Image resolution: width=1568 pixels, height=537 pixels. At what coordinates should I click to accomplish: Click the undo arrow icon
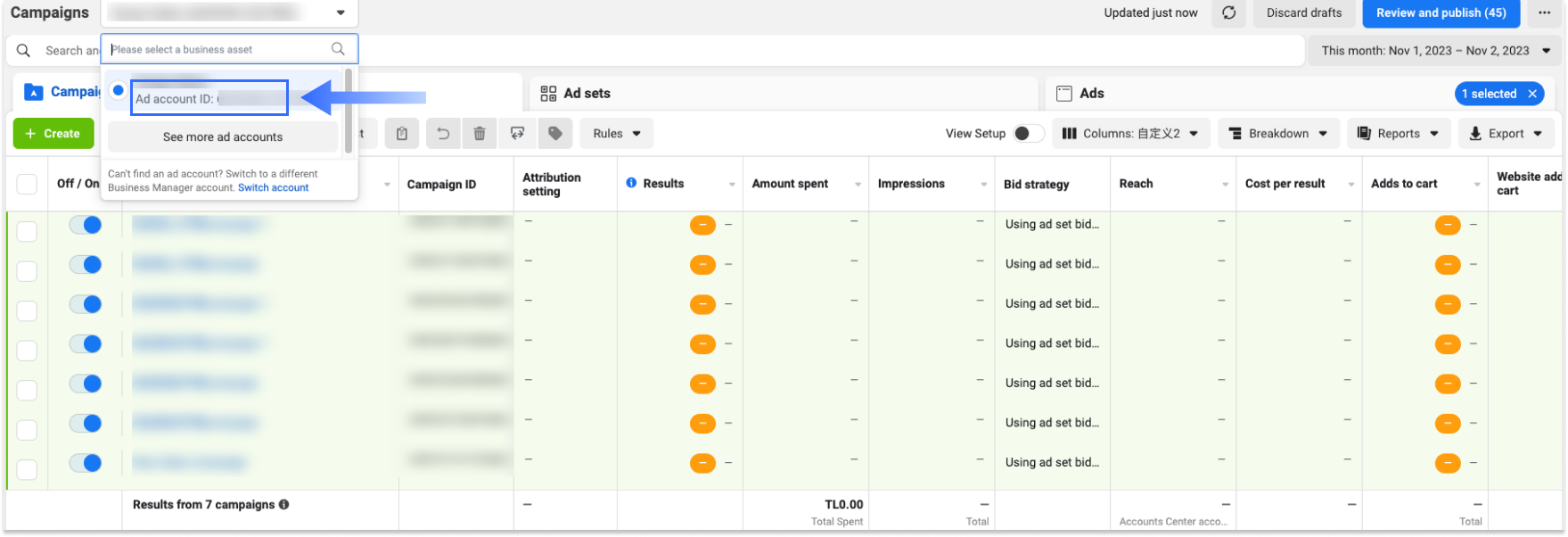point(442,134)
